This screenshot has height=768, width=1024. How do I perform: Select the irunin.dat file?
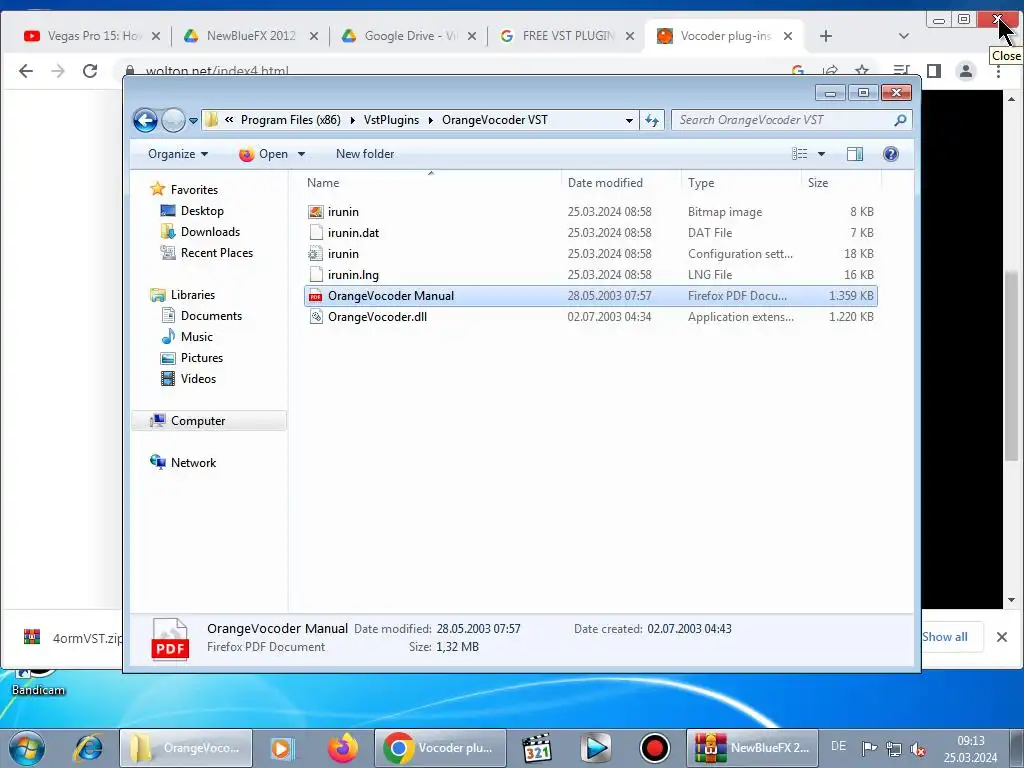point(590,232)
